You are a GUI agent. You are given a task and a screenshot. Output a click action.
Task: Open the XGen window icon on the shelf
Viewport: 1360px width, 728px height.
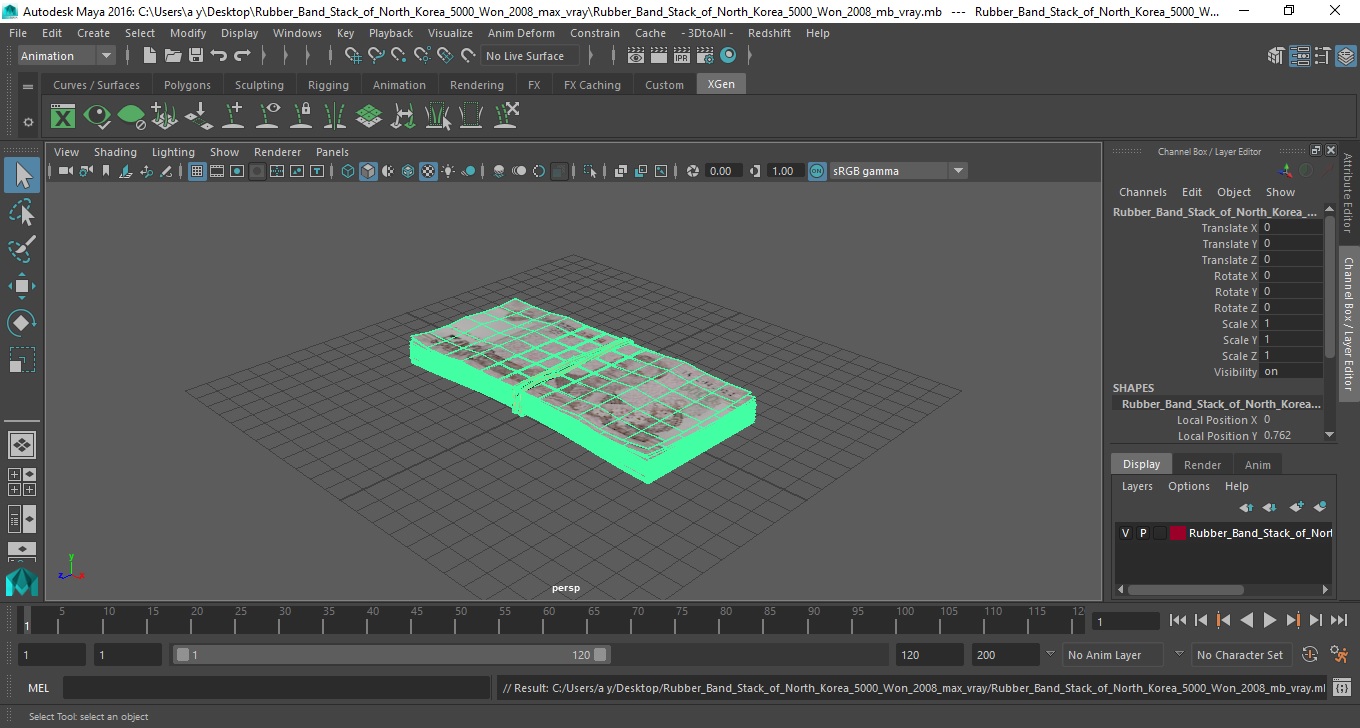click(x=63, y=116)
